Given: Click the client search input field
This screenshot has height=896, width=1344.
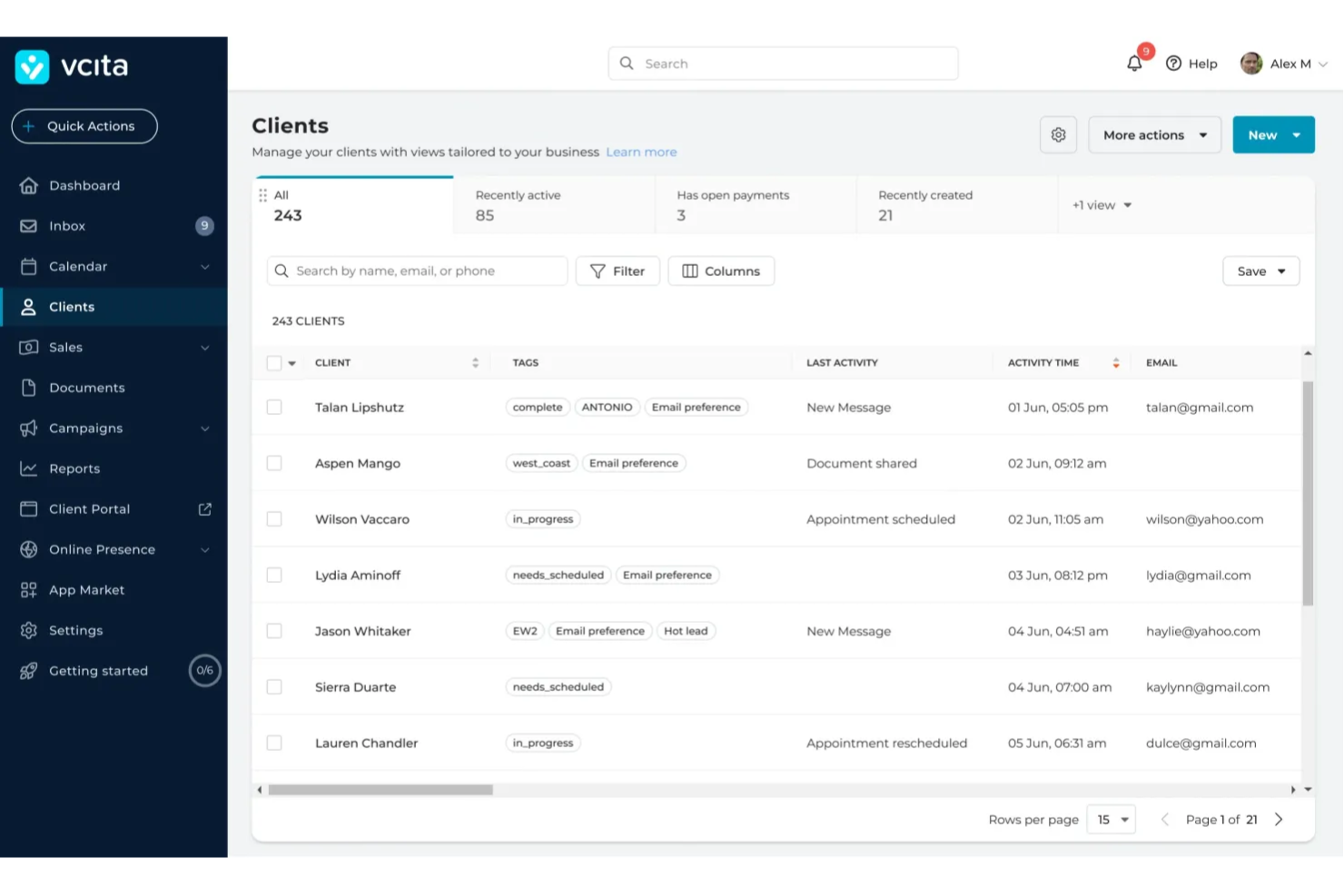Looking at the screenshot, I should [x=416, y=271].
